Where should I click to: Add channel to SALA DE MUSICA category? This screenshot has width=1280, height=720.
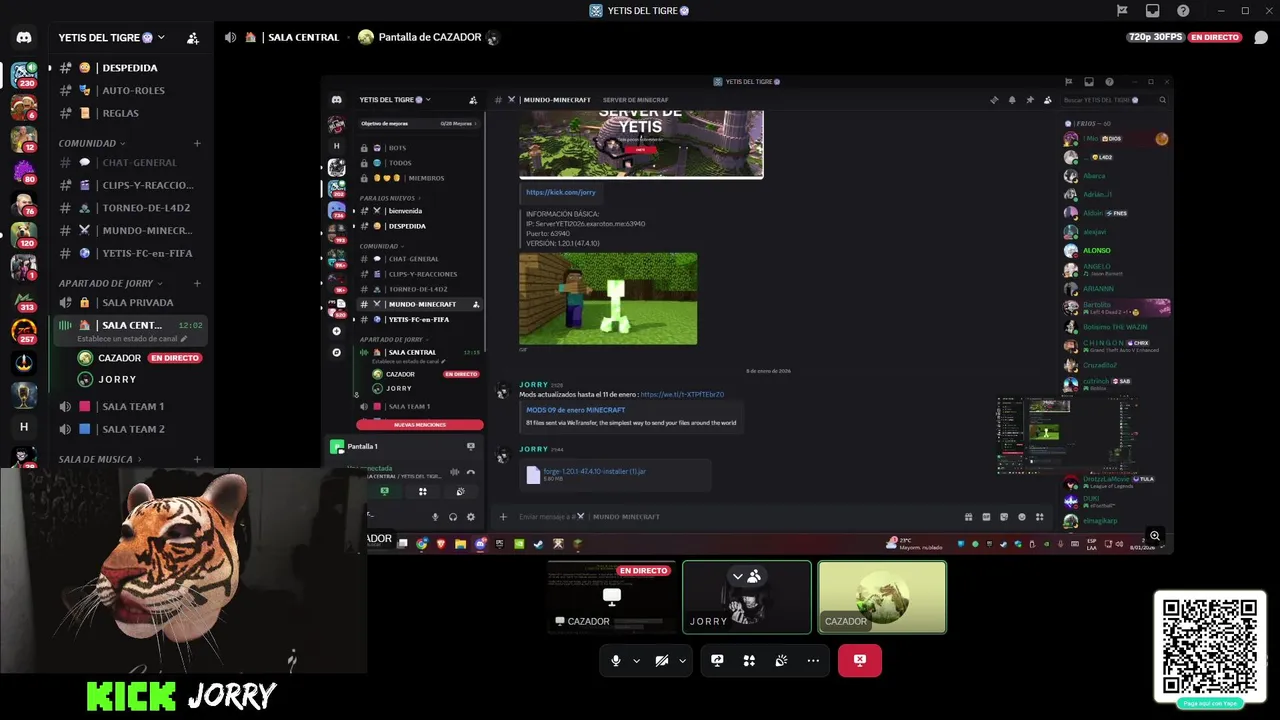(197, 459)
